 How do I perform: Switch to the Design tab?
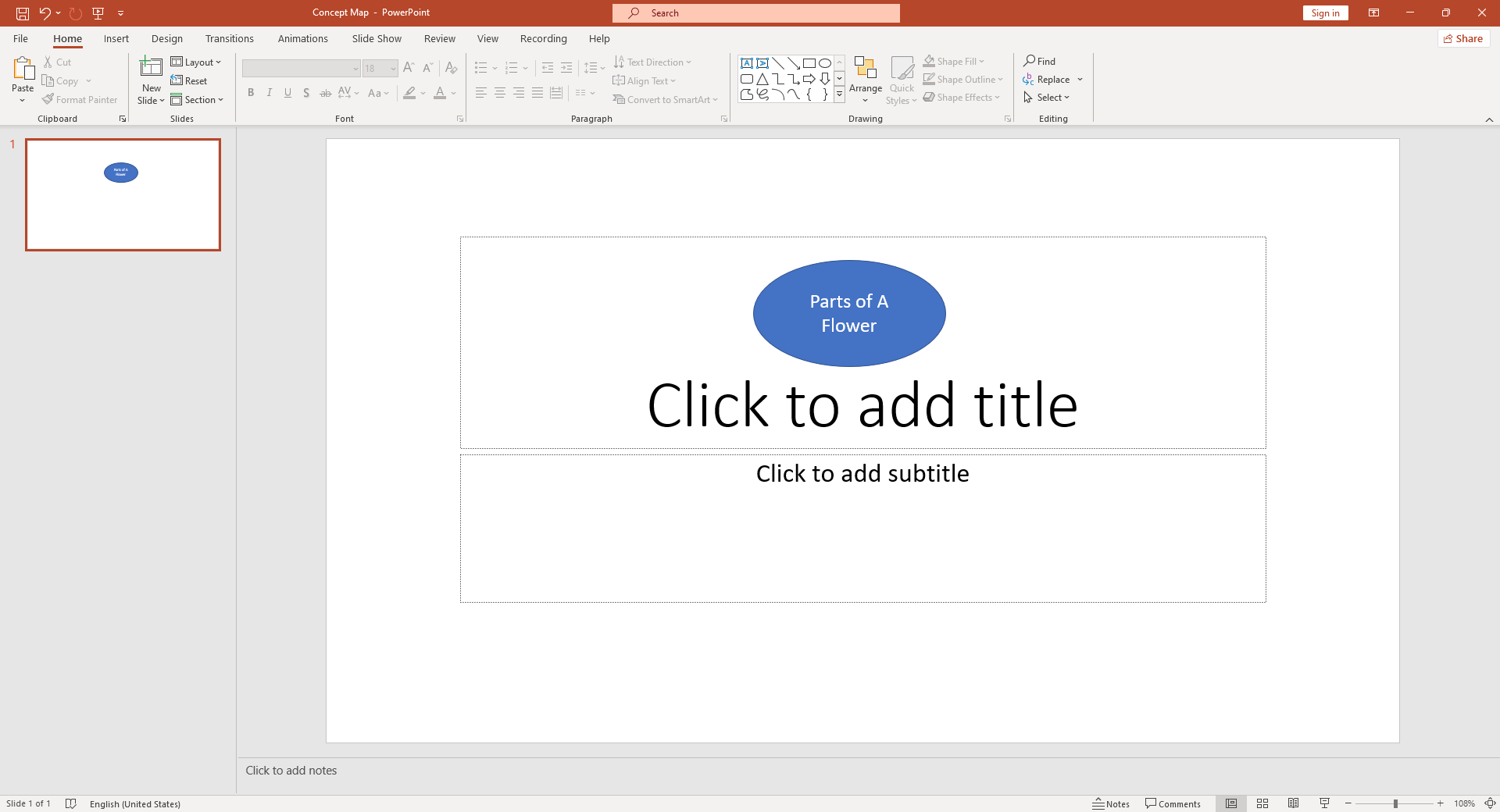[x=167, y=38]
